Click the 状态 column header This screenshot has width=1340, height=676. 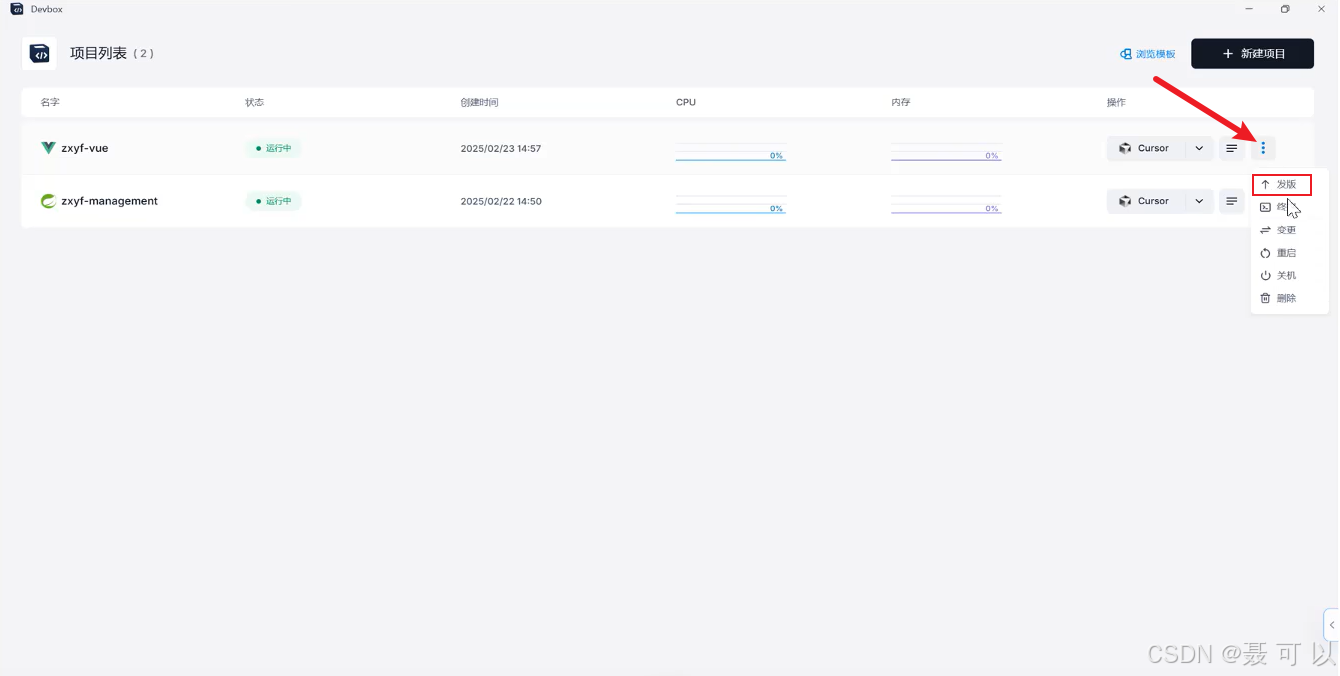255,102
